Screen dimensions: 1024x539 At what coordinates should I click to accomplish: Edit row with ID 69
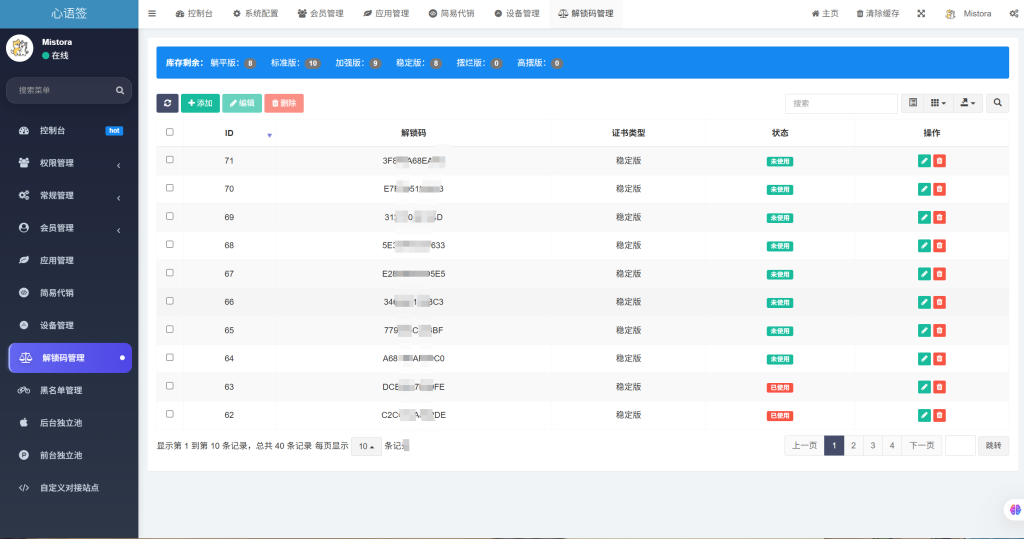(924, 218)
